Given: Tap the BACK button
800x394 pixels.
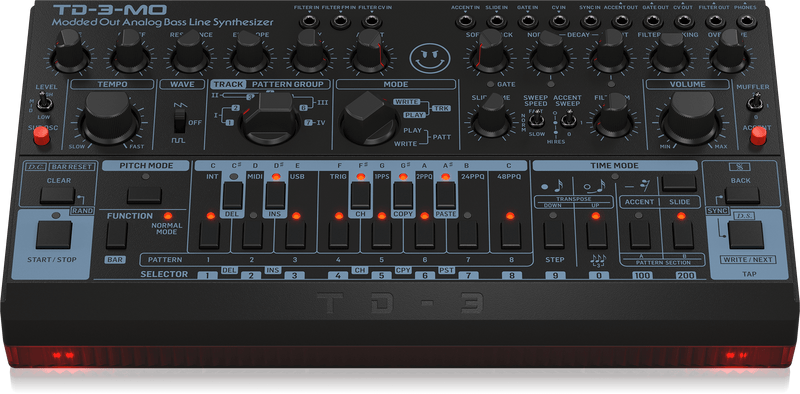Looking at the screenshot, I should pyautogui.click(x=742, y=195).
